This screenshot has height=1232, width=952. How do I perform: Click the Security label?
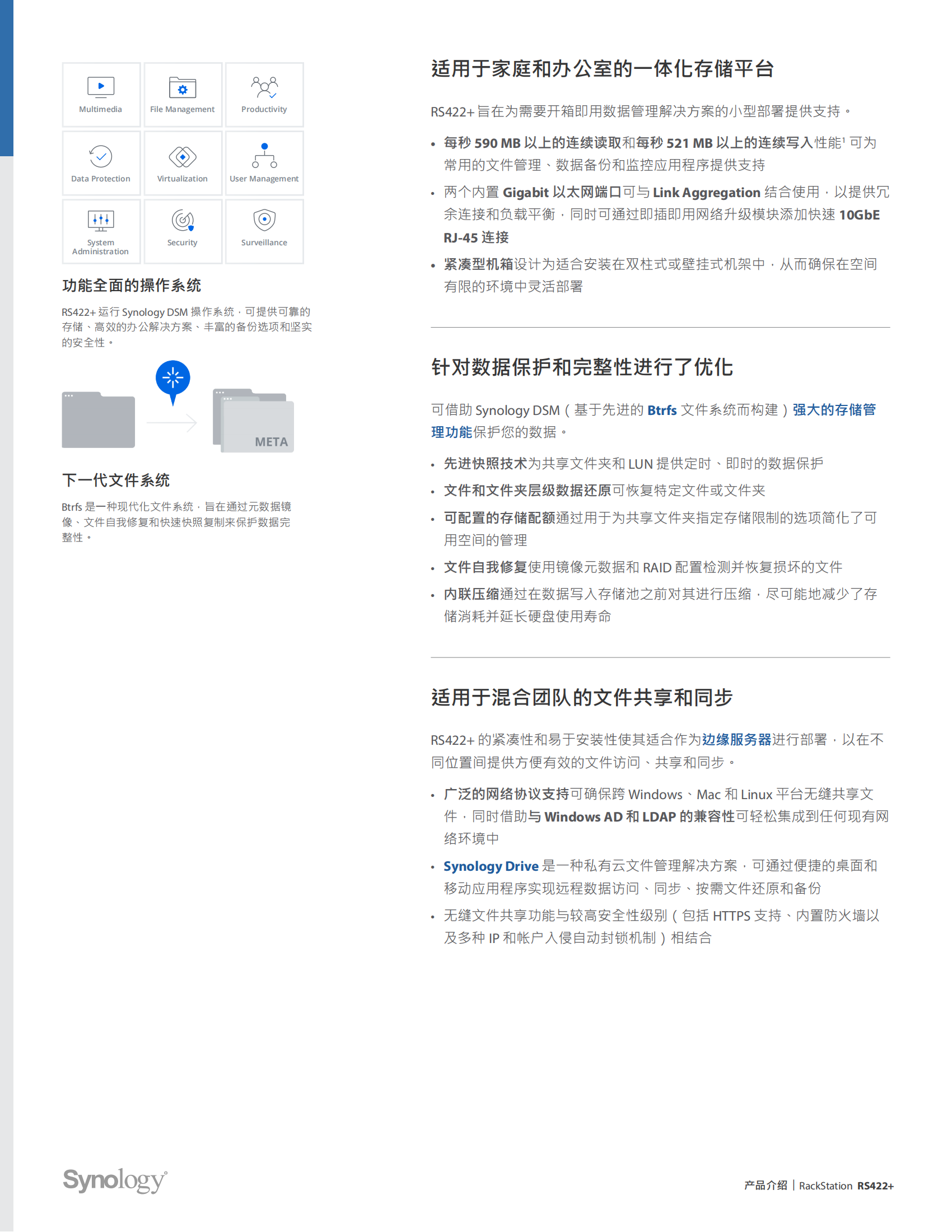tap(182, 242)
